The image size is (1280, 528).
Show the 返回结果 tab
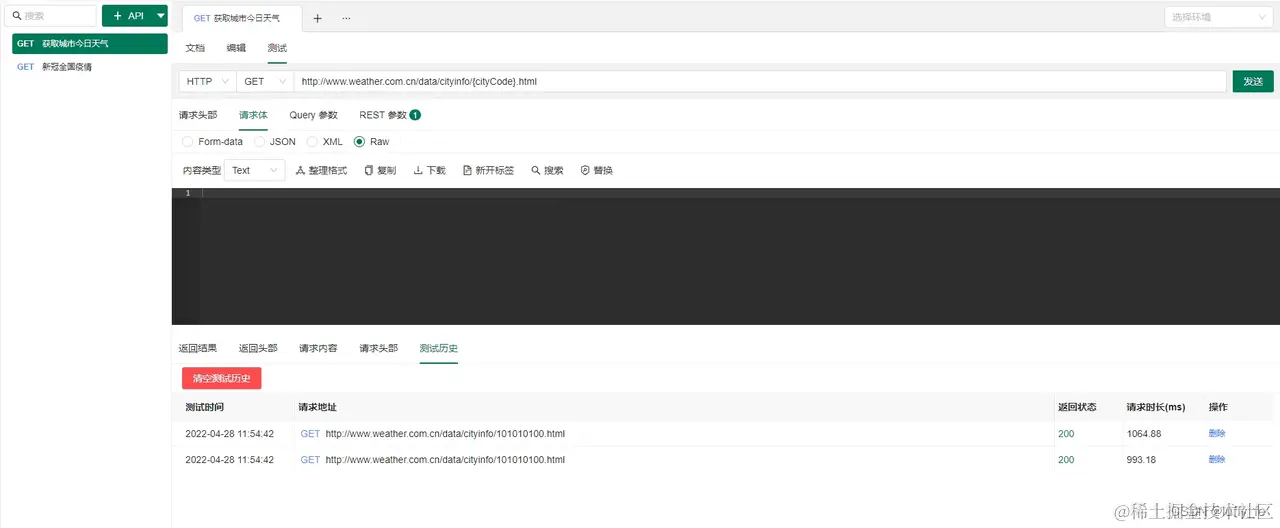pos(198,348)
